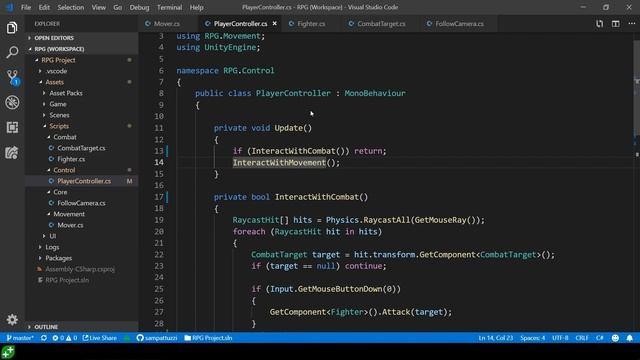Open the Selection menu

(71, 7)
